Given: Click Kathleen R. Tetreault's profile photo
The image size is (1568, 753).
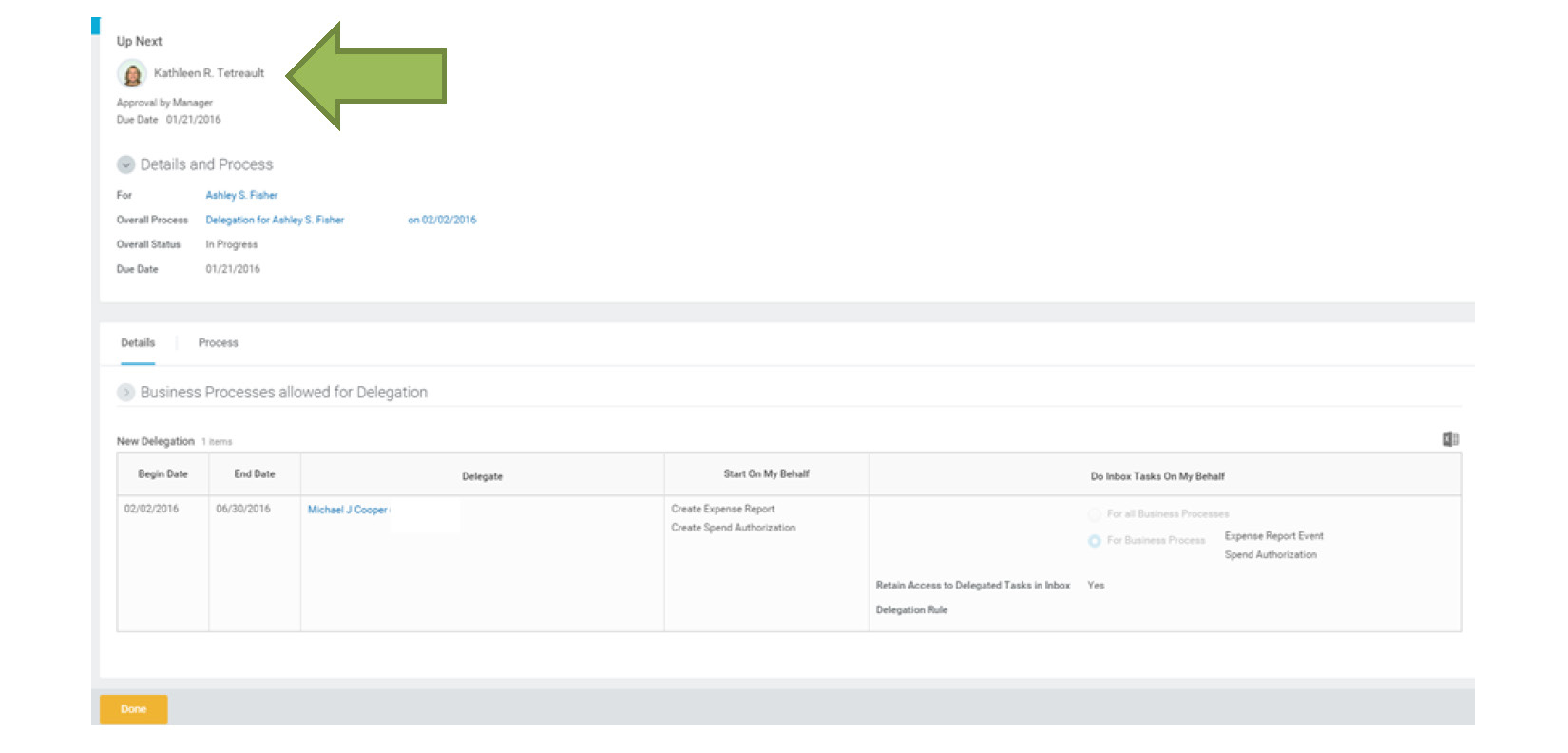Looking at the screenshot, I should [x=132, y=73].
